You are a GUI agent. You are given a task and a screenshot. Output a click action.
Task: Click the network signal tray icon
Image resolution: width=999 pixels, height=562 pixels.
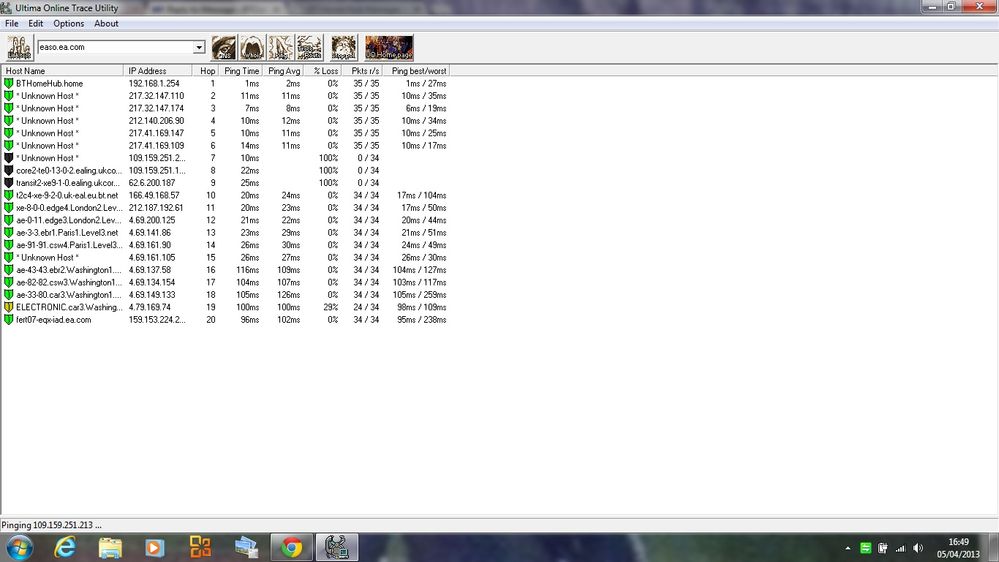pyautogui.click(x=900, y=548)
